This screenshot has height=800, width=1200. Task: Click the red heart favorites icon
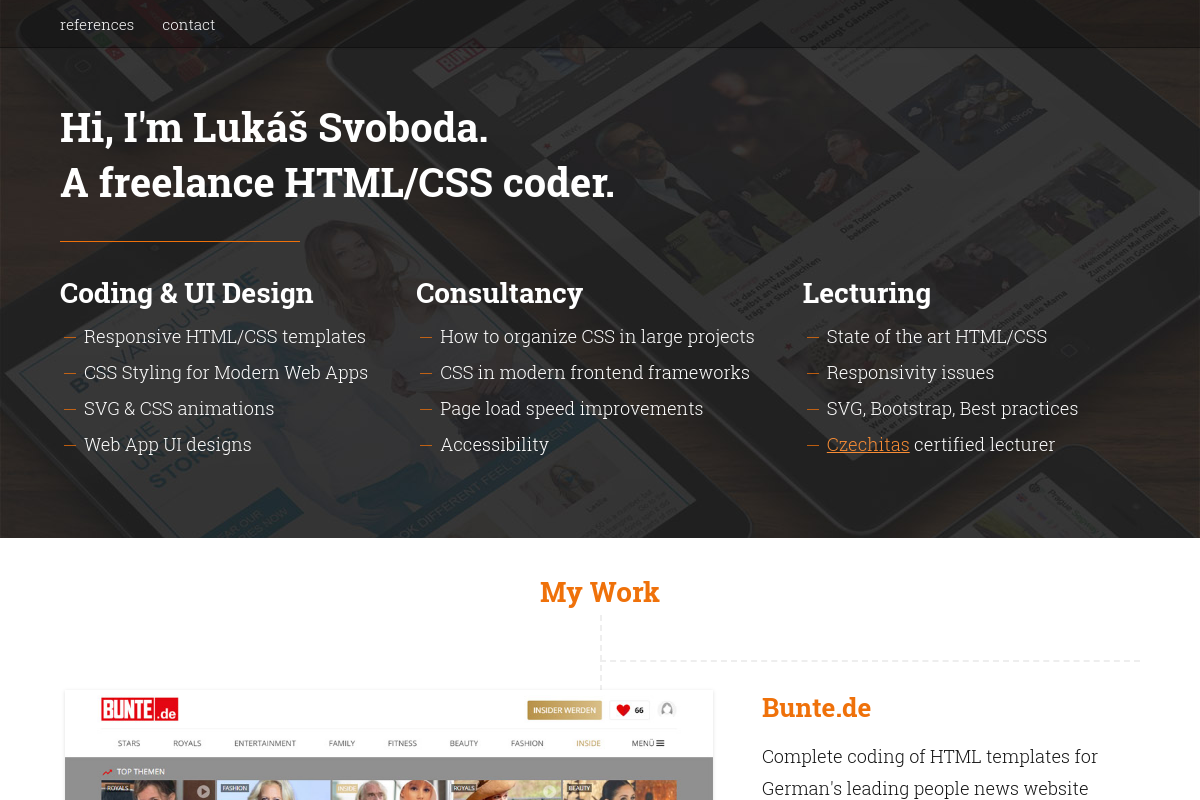623,710
